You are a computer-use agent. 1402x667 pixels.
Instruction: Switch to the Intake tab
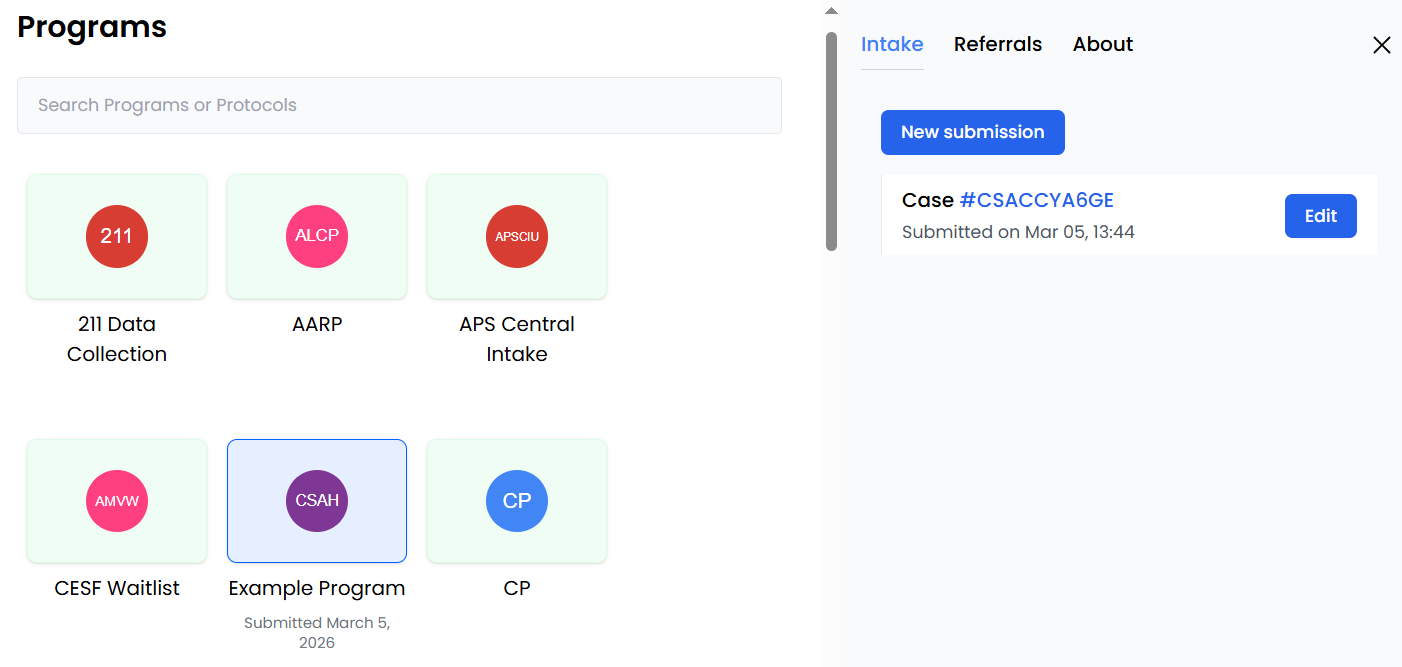tap(892, 45)
